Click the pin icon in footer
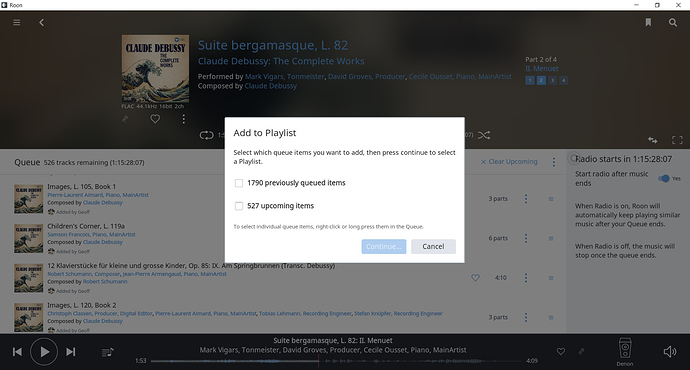 pos(581,351)
